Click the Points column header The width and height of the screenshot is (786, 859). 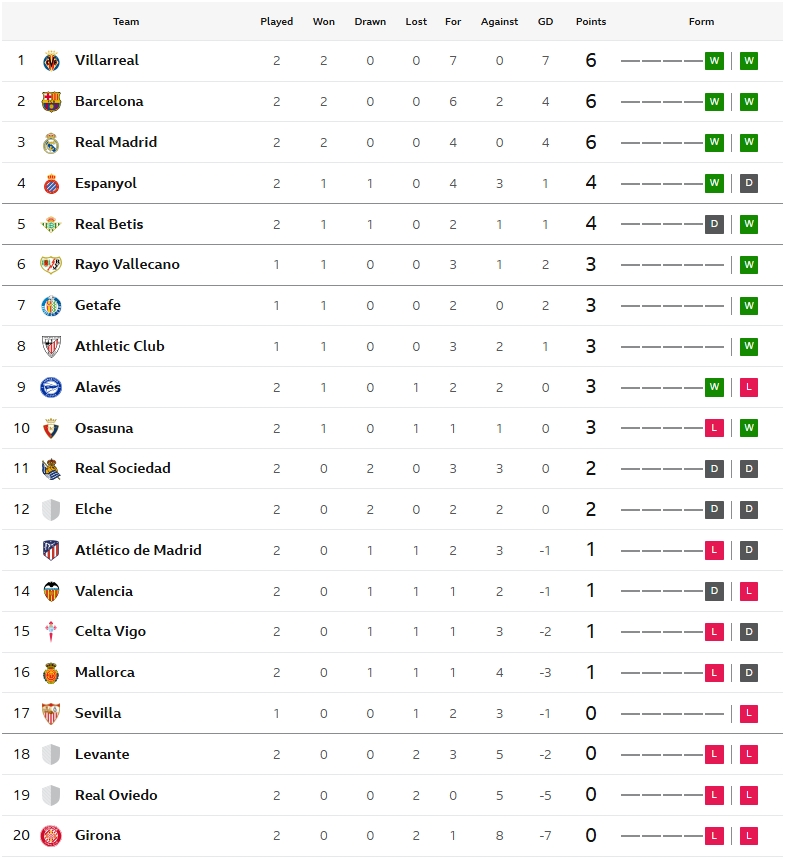591,22
